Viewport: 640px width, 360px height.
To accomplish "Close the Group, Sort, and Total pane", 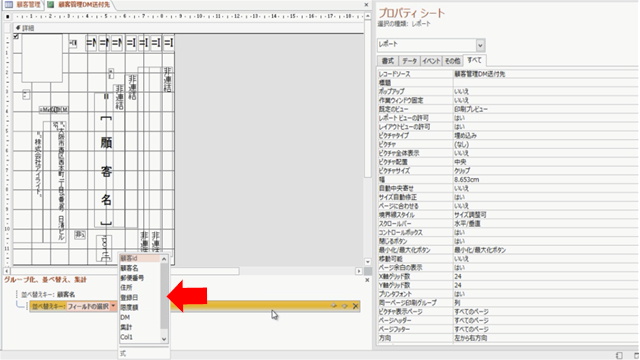I will [367, 280].
